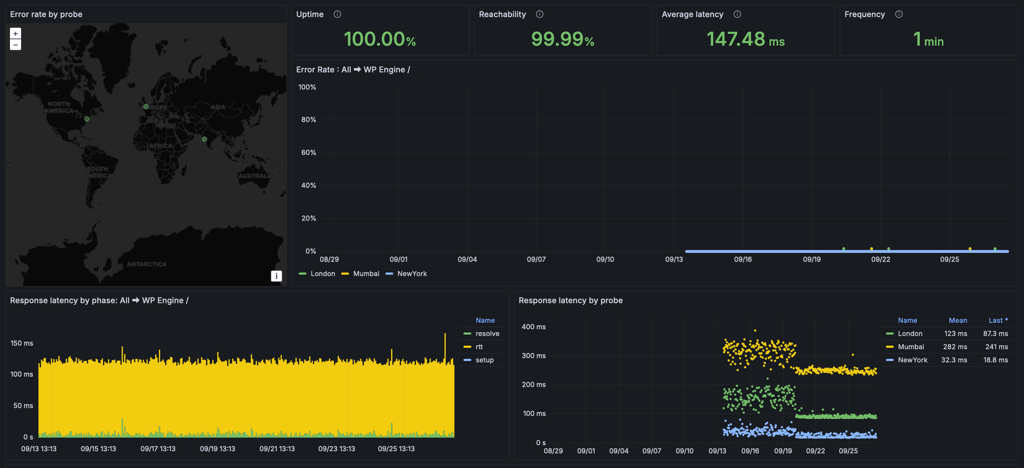This screenshot has width=1024, height=468.
Task: Click the 100% label on Error Rate axis
Action: 308,87
